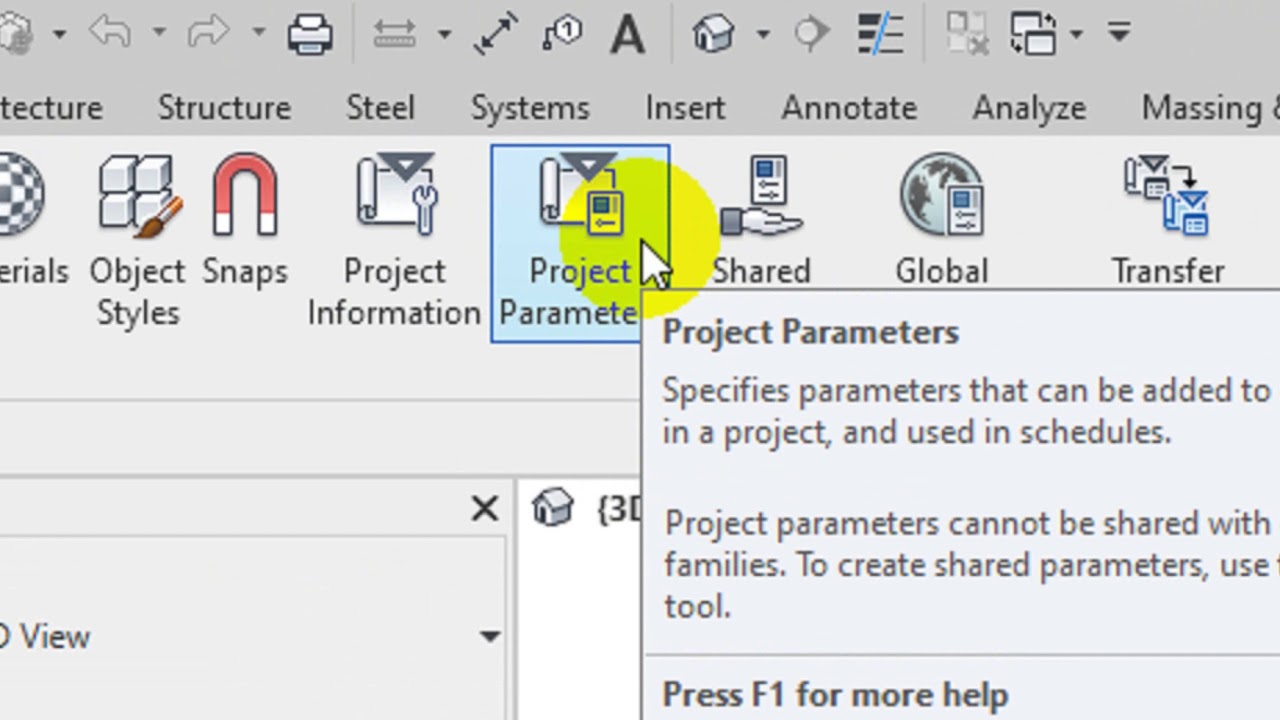Expand the Switch Windows dropdown arrow

pyautogui.click(x=1076, y=34)
